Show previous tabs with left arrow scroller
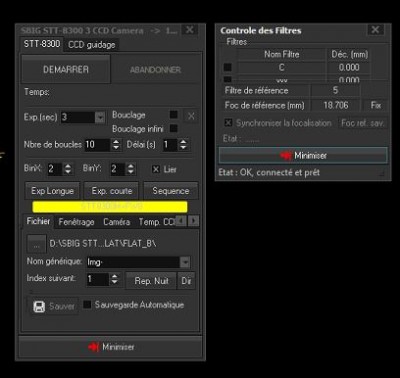This screenshot has height=378, width=400. [x=181, y=221]
